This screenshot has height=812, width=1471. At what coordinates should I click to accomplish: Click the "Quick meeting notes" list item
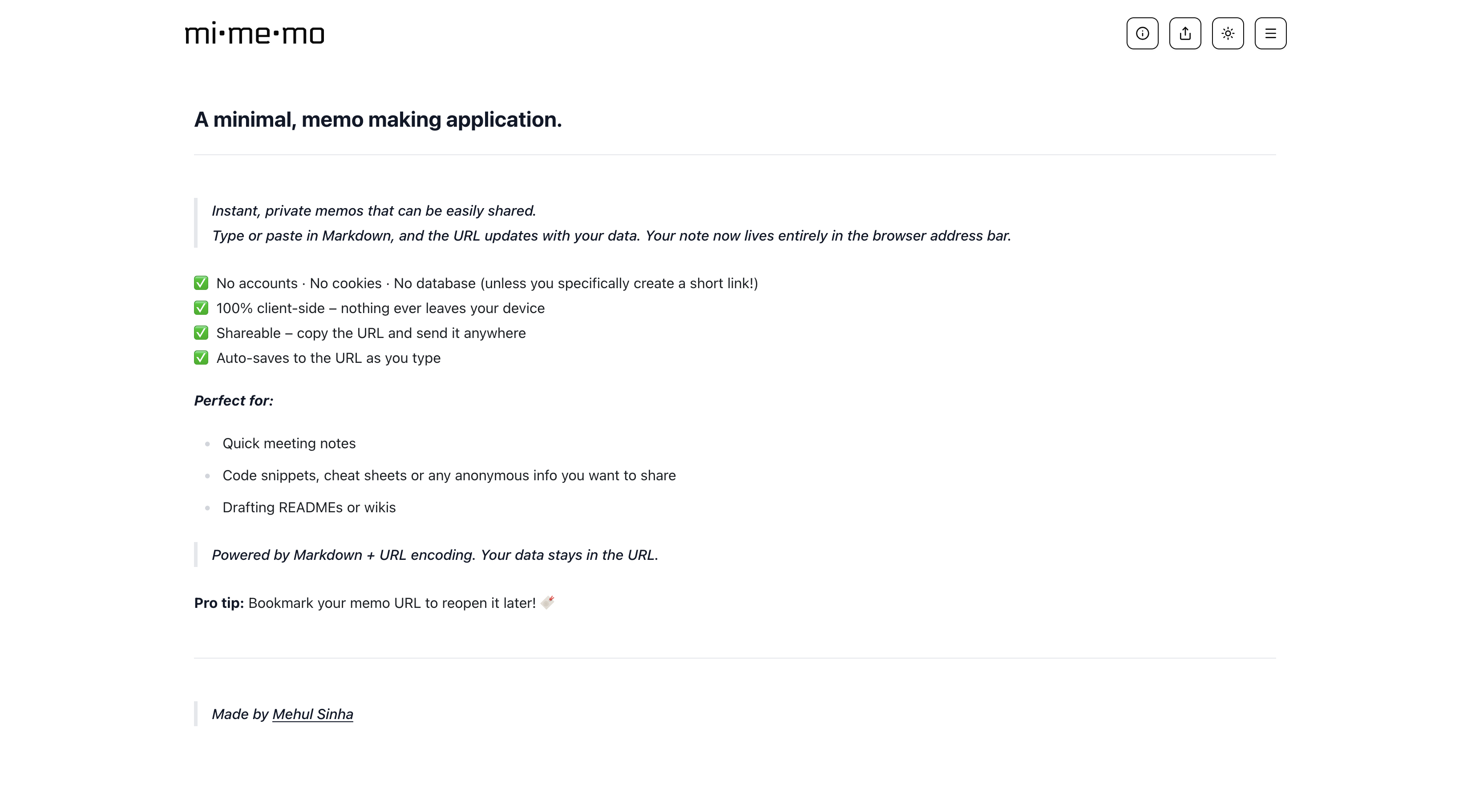[x=289, y=443]
